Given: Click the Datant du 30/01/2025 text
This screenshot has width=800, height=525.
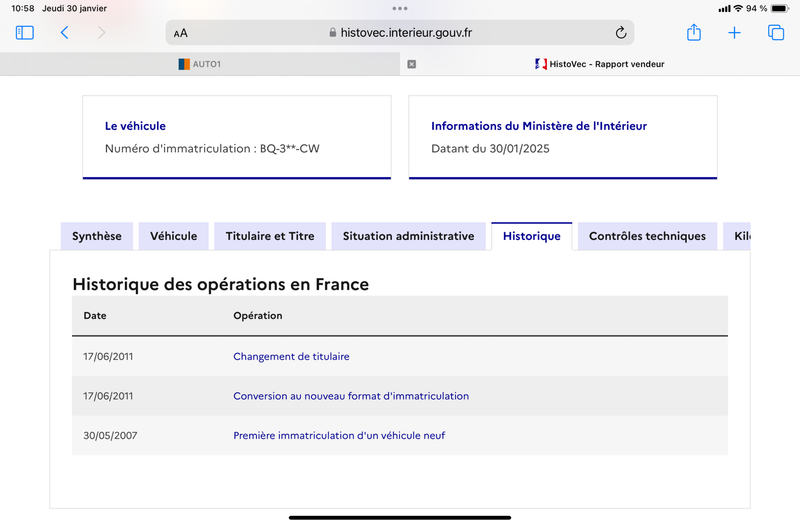Looking at the screenshot, I should (490, 148).
